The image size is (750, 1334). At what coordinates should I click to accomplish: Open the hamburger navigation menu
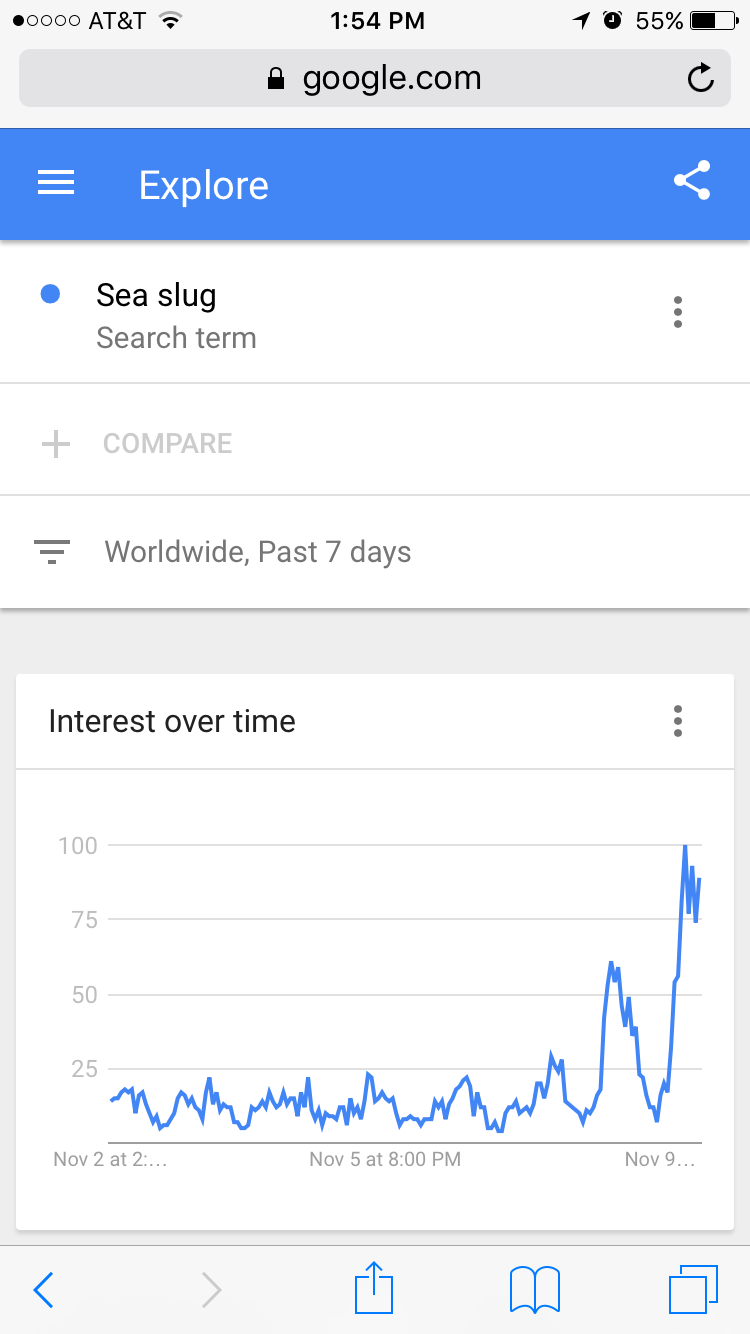coord(56,184)
